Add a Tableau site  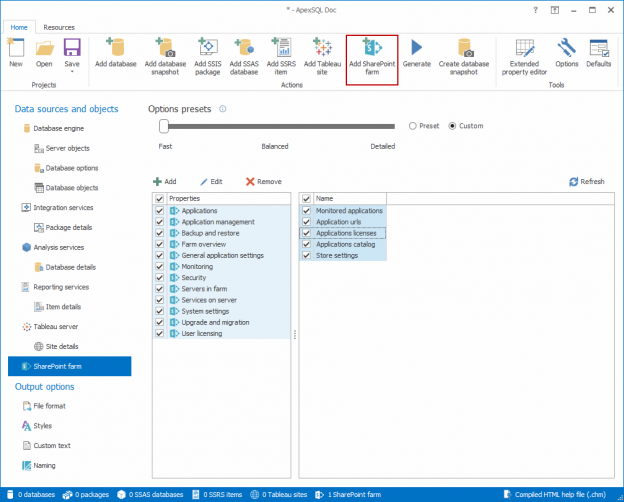pos(322,57)
